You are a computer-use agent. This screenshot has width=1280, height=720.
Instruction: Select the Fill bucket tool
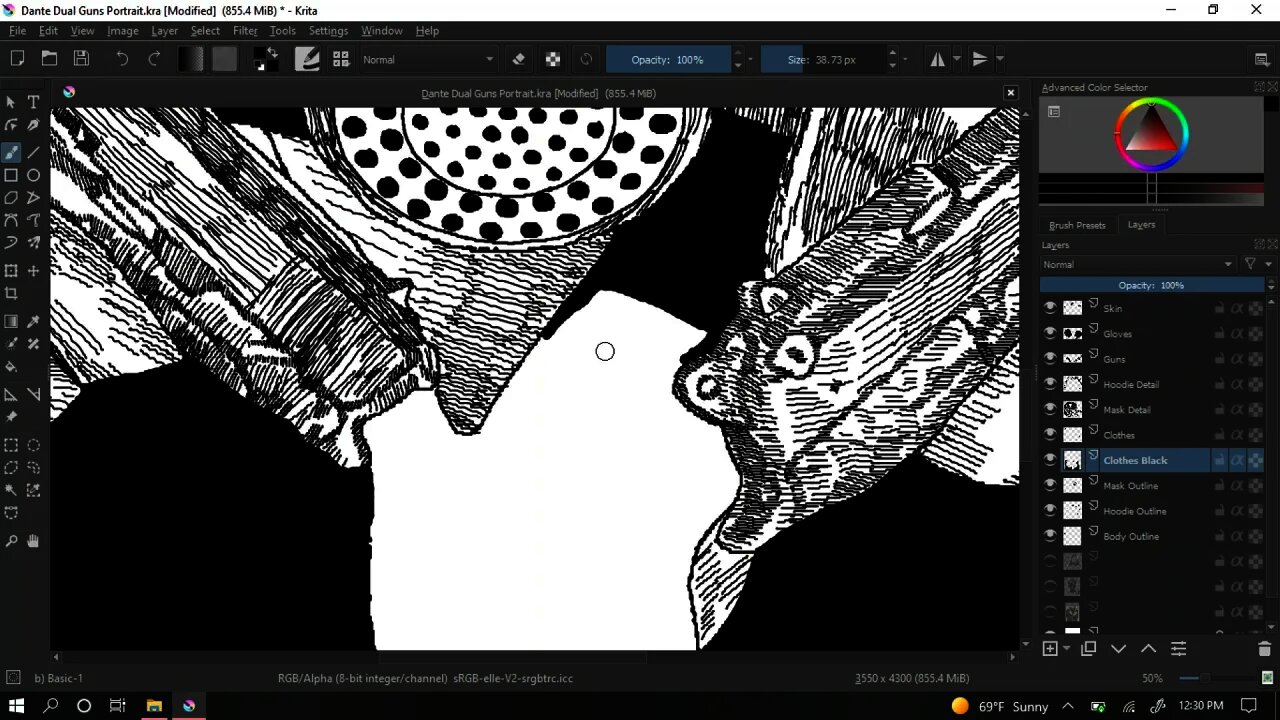11,366
